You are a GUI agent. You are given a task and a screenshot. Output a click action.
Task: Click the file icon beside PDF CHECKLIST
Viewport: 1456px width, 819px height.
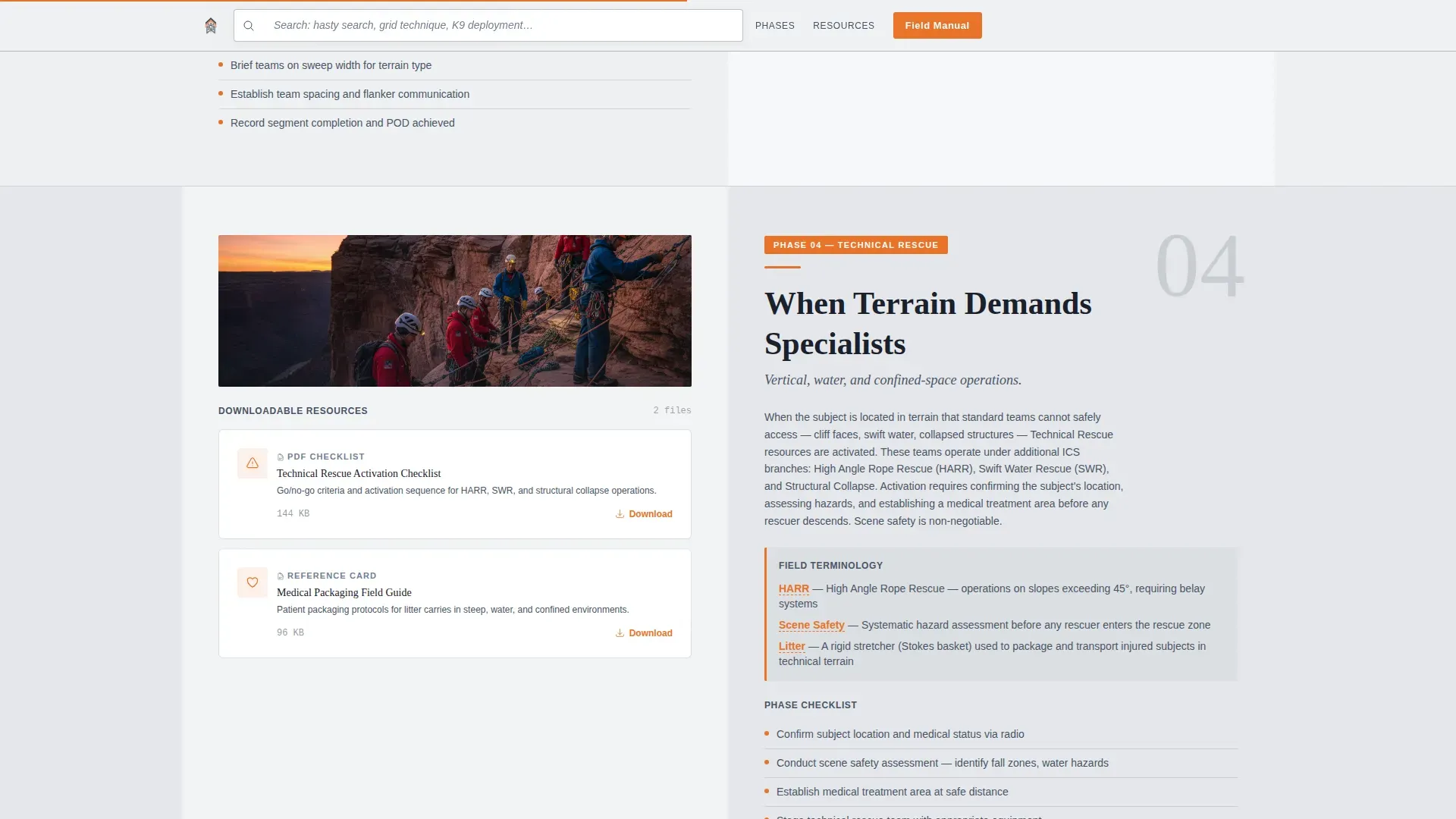coord(281,457)
